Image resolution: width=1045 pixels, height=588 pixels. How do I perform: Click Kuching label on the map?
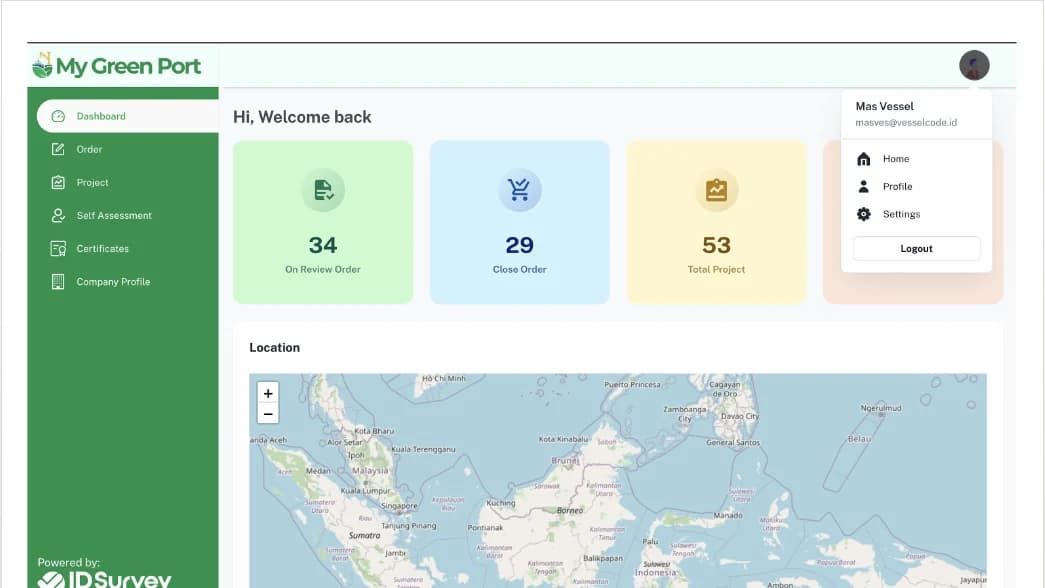click(501, 503)
